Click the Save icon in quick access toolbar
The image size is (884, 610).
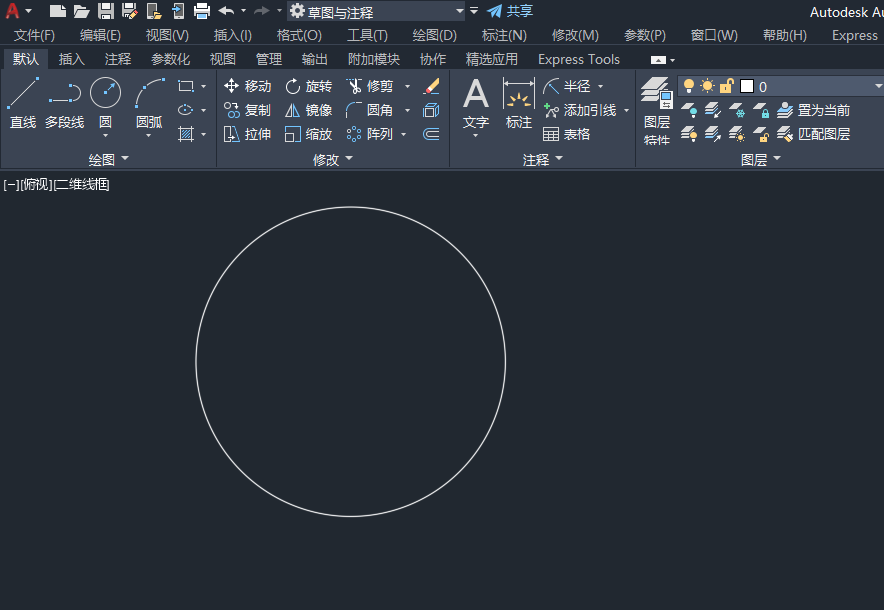(x=105, y=11)
